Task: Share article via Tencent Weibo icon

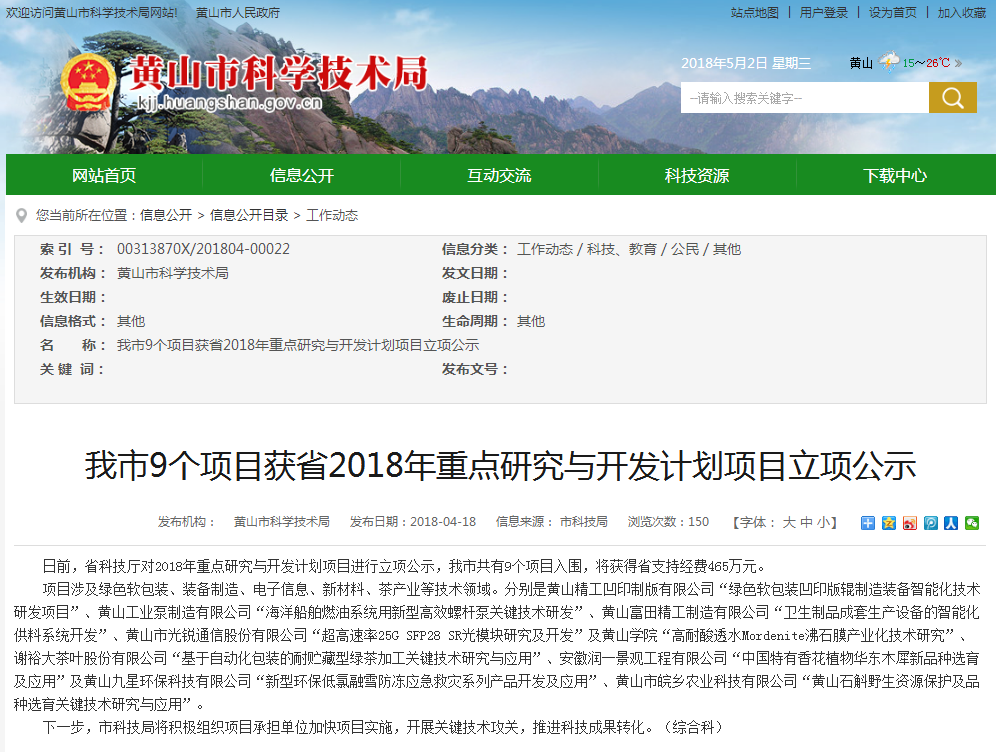Action: pyautogui.click(x=930, y=522)
